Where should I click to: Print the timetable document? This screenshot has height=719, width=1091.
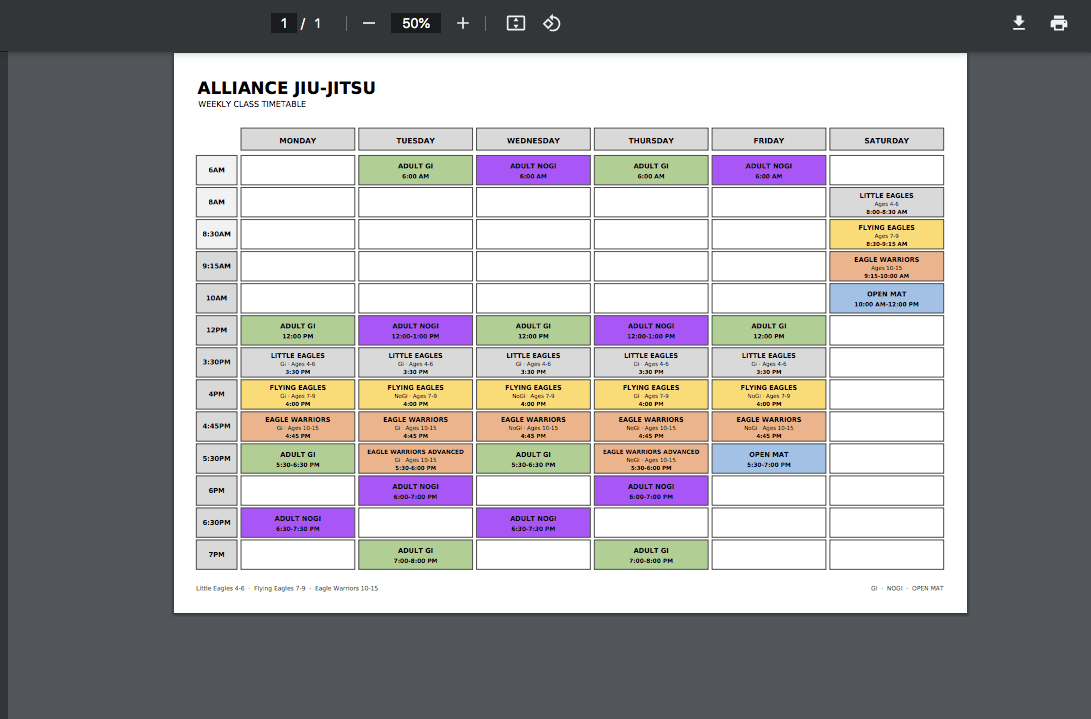click(x=1059, y=24)
